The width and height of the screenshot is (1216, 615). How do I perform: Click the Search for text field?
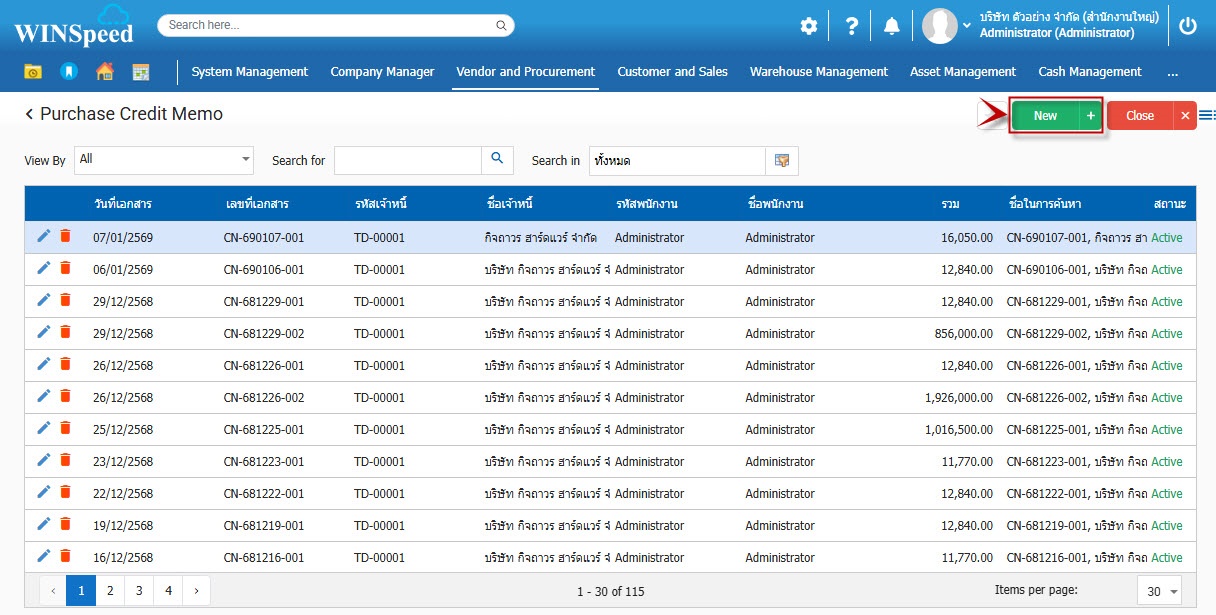[x=407, y=161]
